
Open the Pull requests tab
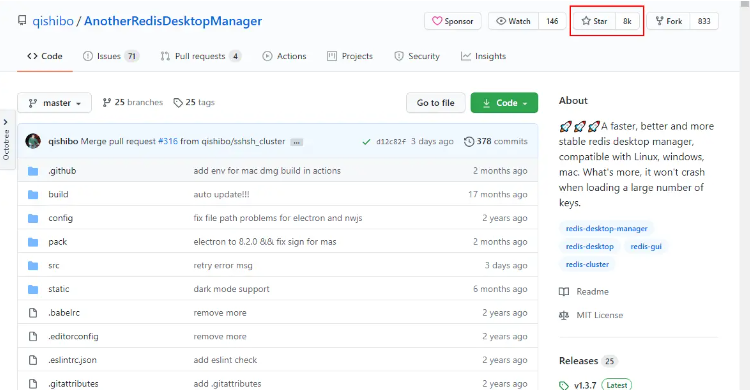point(200,56)
